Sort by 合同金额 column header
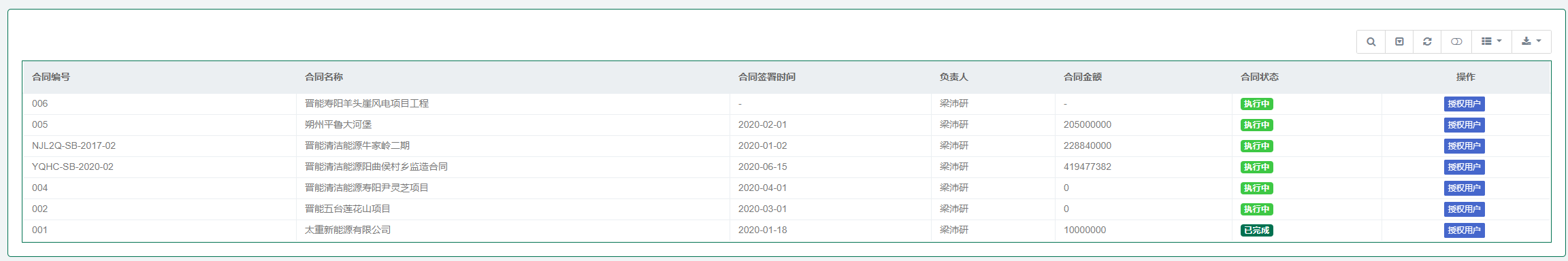 [x=1083, y=77]
